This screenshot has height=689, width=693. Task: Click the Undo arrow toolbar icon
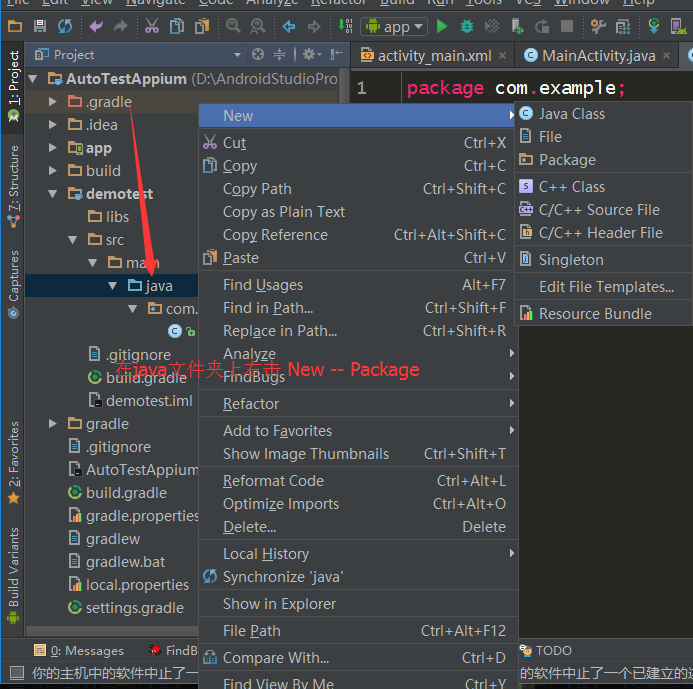pyautogui.click(x=96, y=27)
